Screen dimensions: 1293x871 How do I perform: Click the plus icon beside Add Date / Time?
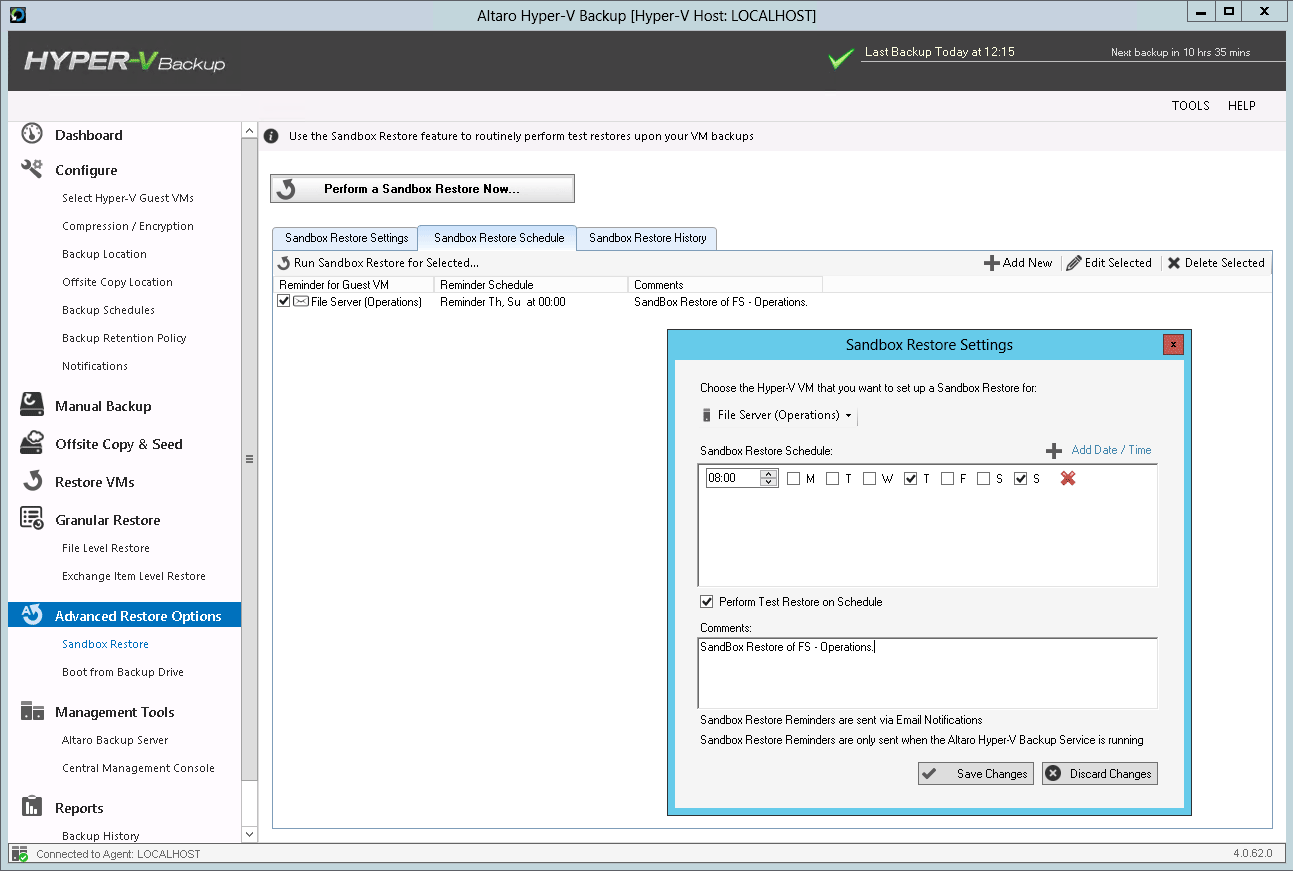1053,451
